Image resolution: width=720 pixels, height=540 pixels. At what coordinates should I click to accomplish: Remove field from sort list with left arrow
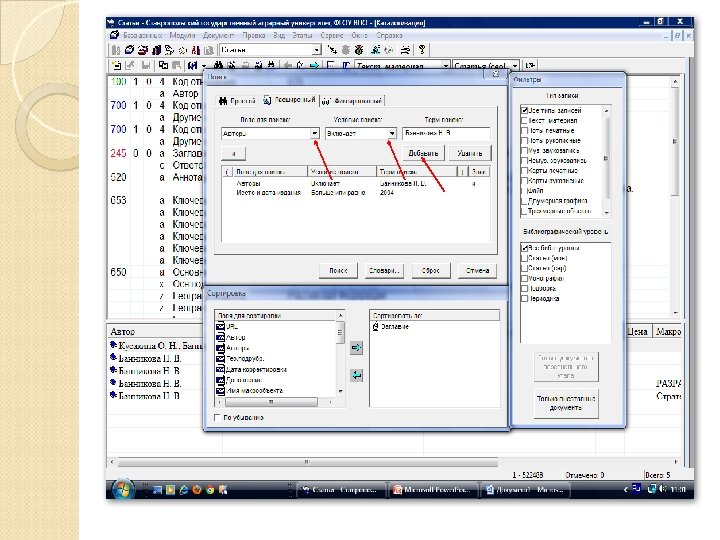[356, 375]
